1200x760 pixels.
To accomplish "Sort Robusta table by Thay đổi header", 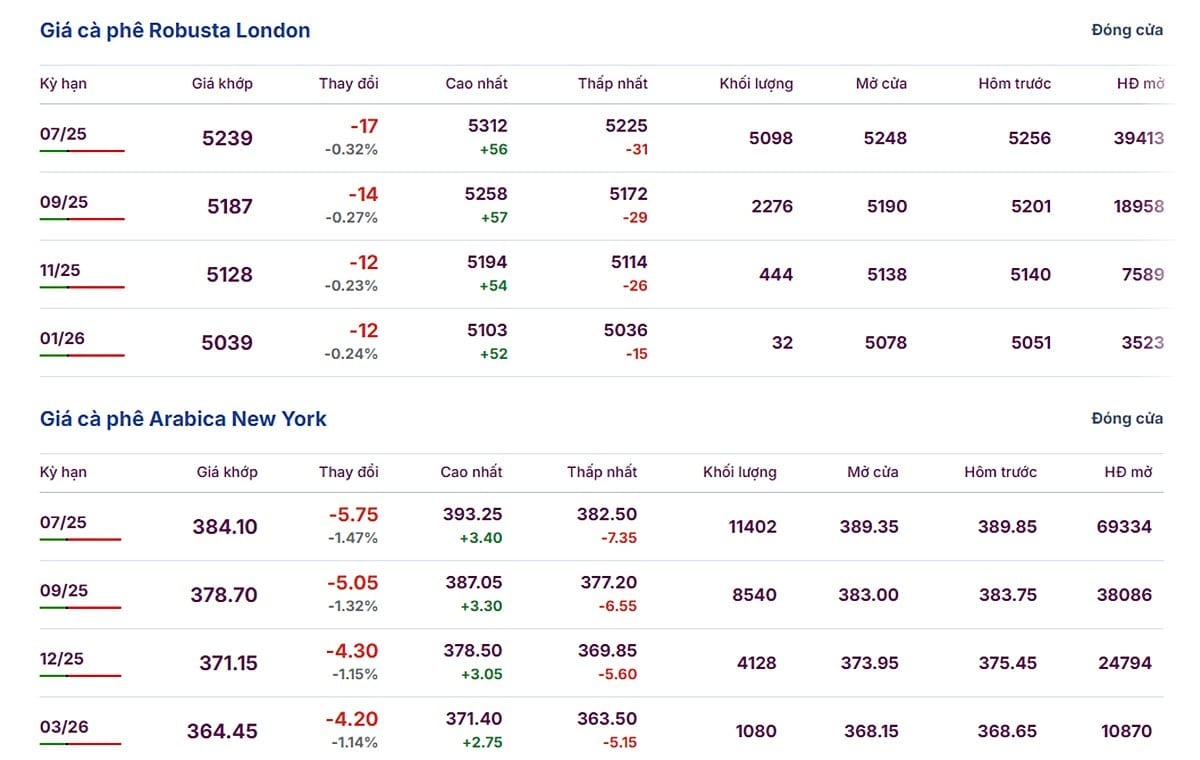I will [349, 84].
